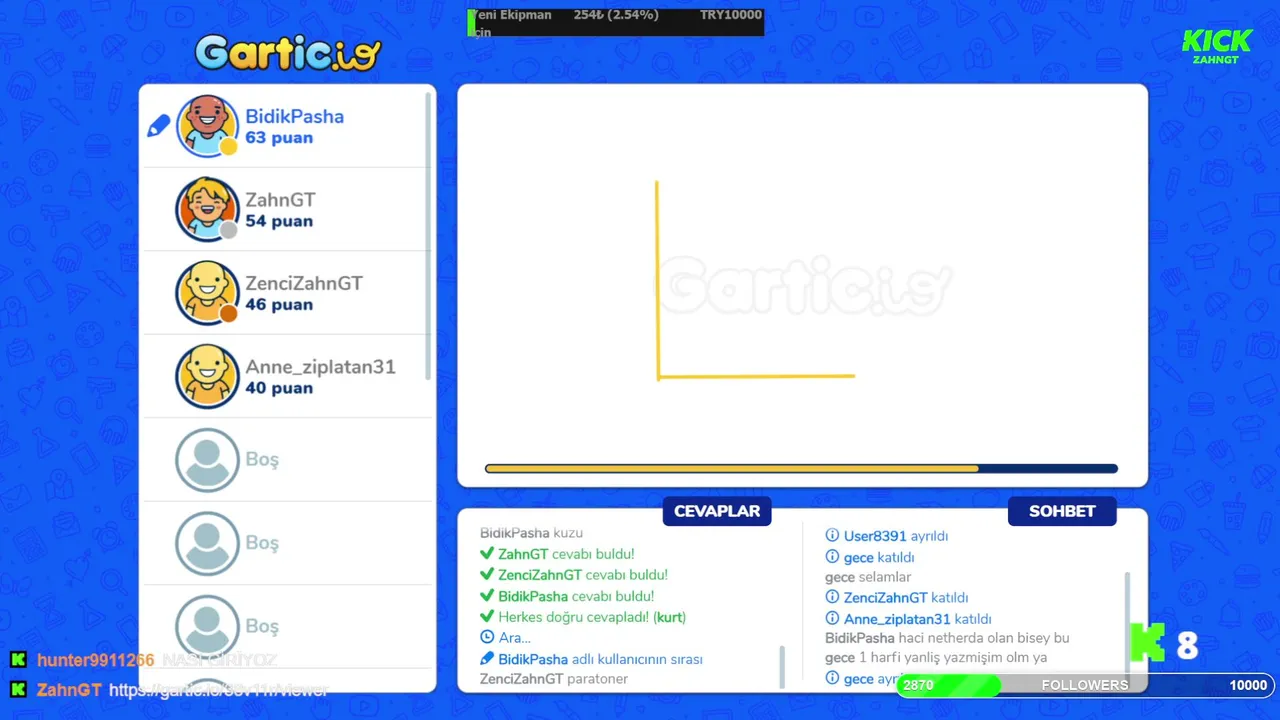Image resolution: width=1280 pixels, height=720 pixels.
Task: Open ZahnGT's avatar
Action: [208, 209]
